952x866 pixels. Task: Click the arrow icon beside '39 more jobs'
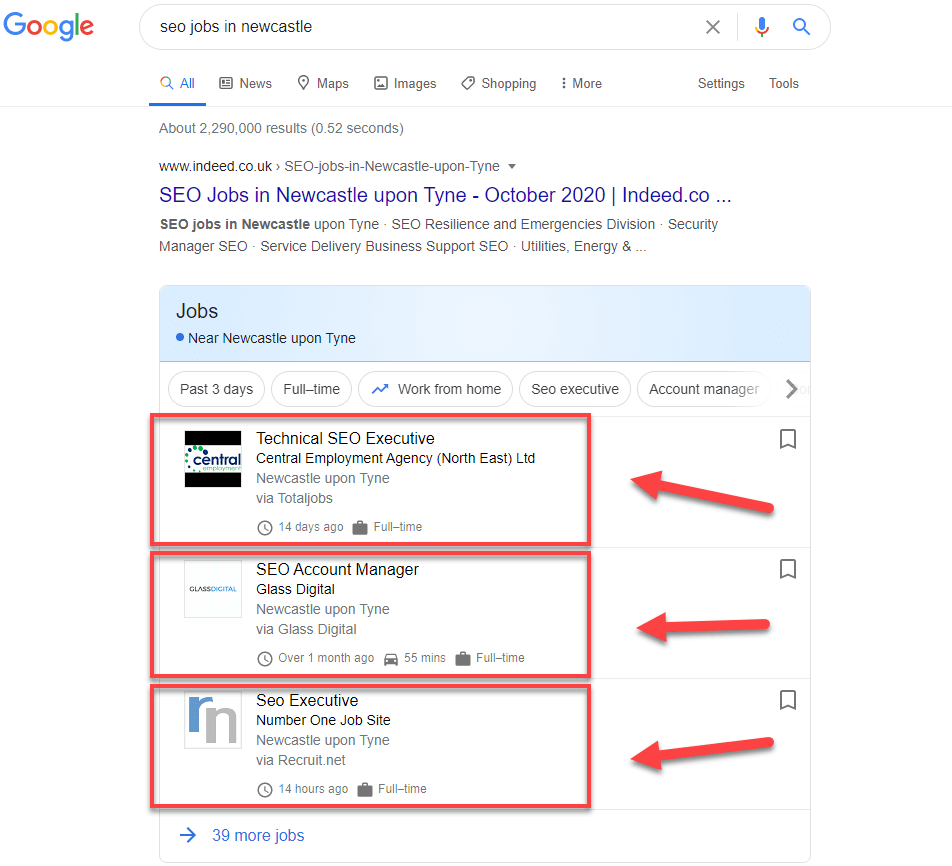[188, 835]
